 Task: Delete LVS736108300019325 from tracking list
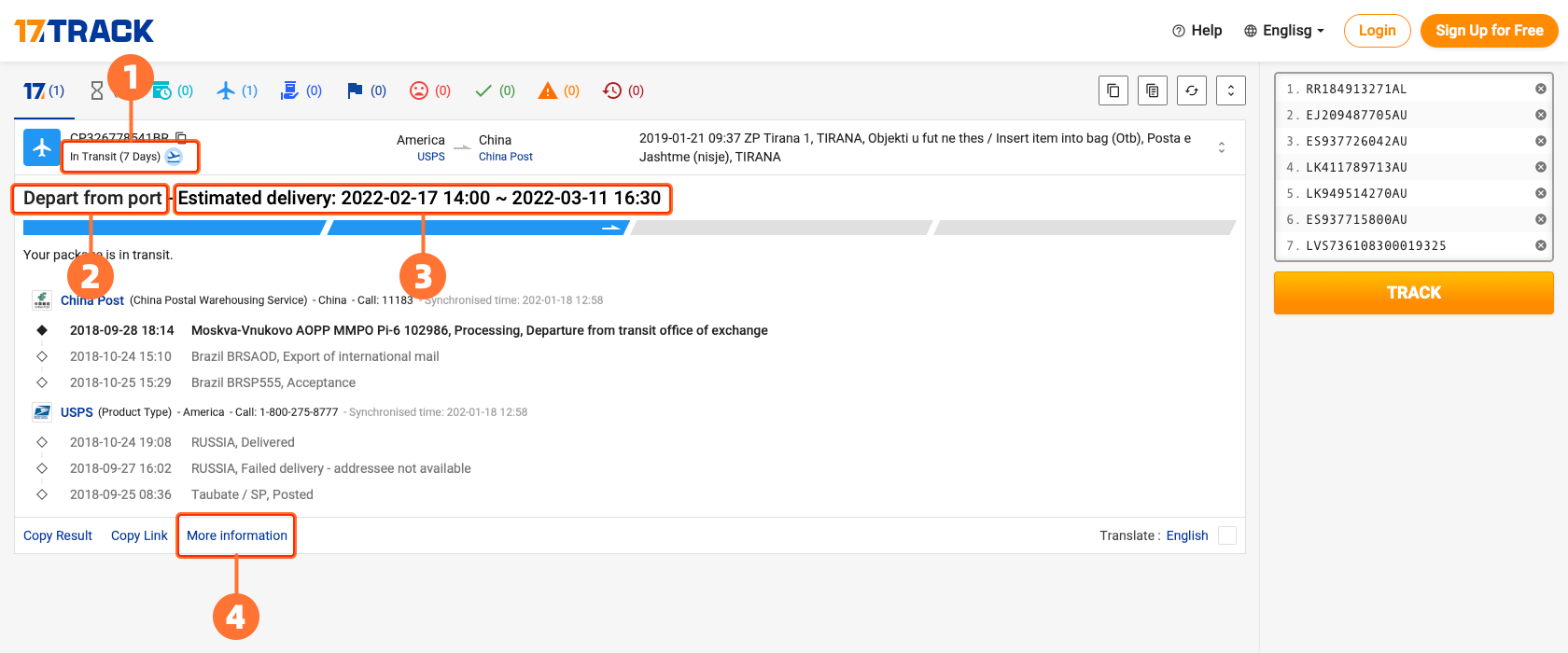pyautogui.click(x=1541, y=245)
